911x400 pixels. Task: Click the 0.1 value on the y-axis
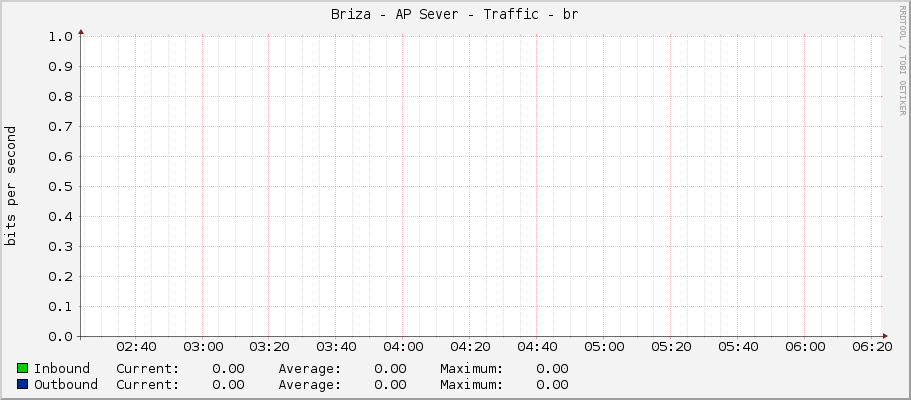60,306
